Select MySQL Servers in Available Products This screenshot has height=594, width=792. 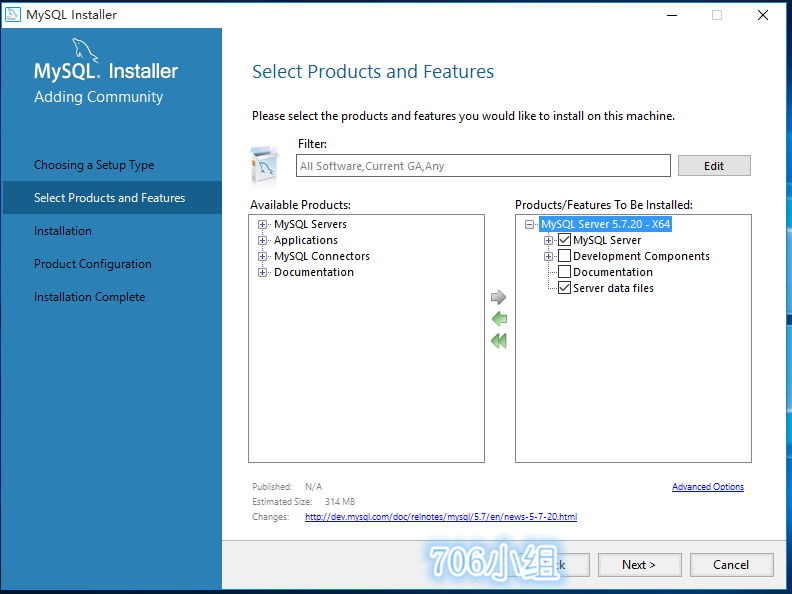(310, 224)
